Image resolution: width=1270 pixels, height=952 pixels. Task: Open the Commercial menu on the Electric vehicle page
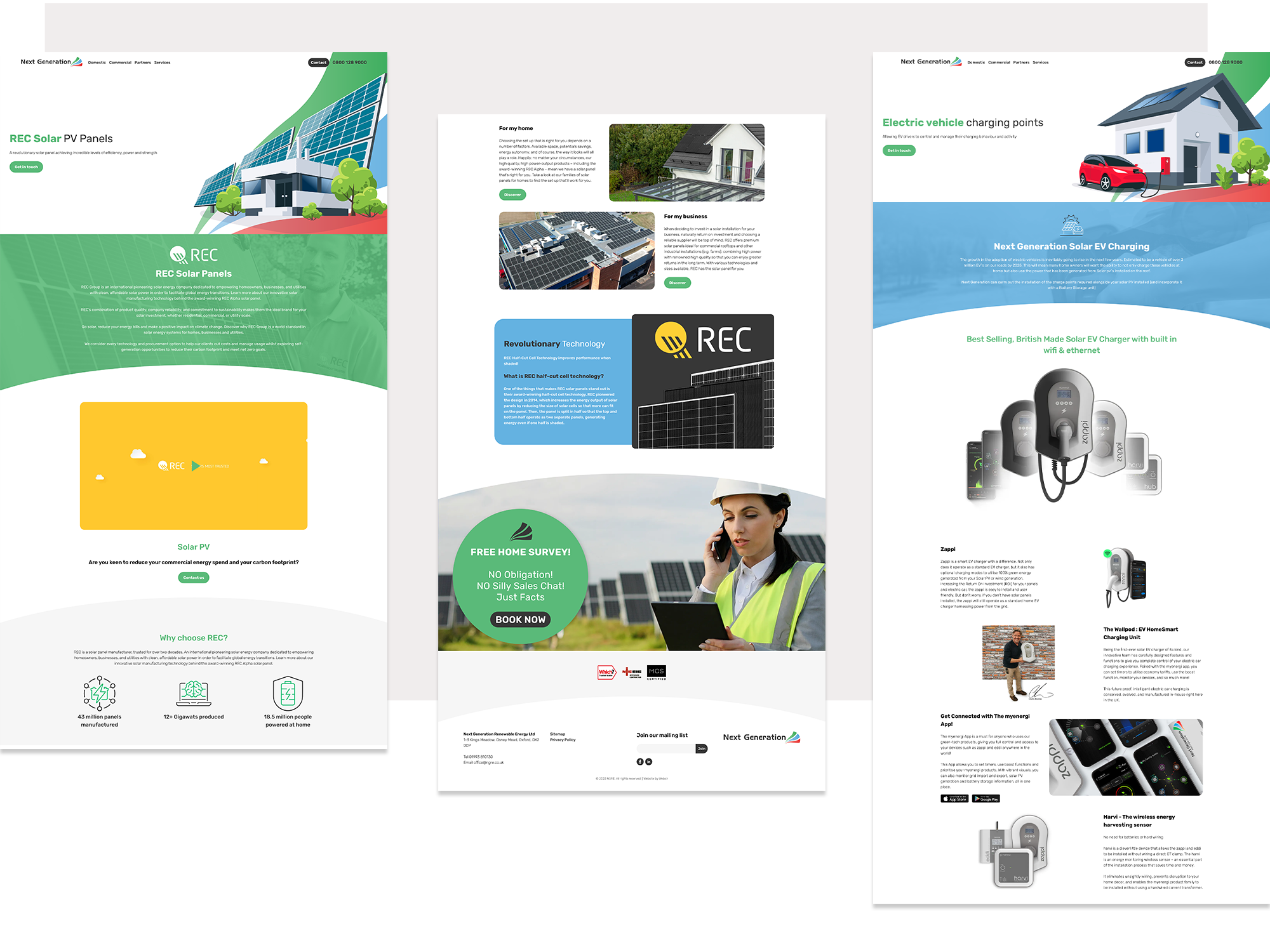(x=999, y=63)
